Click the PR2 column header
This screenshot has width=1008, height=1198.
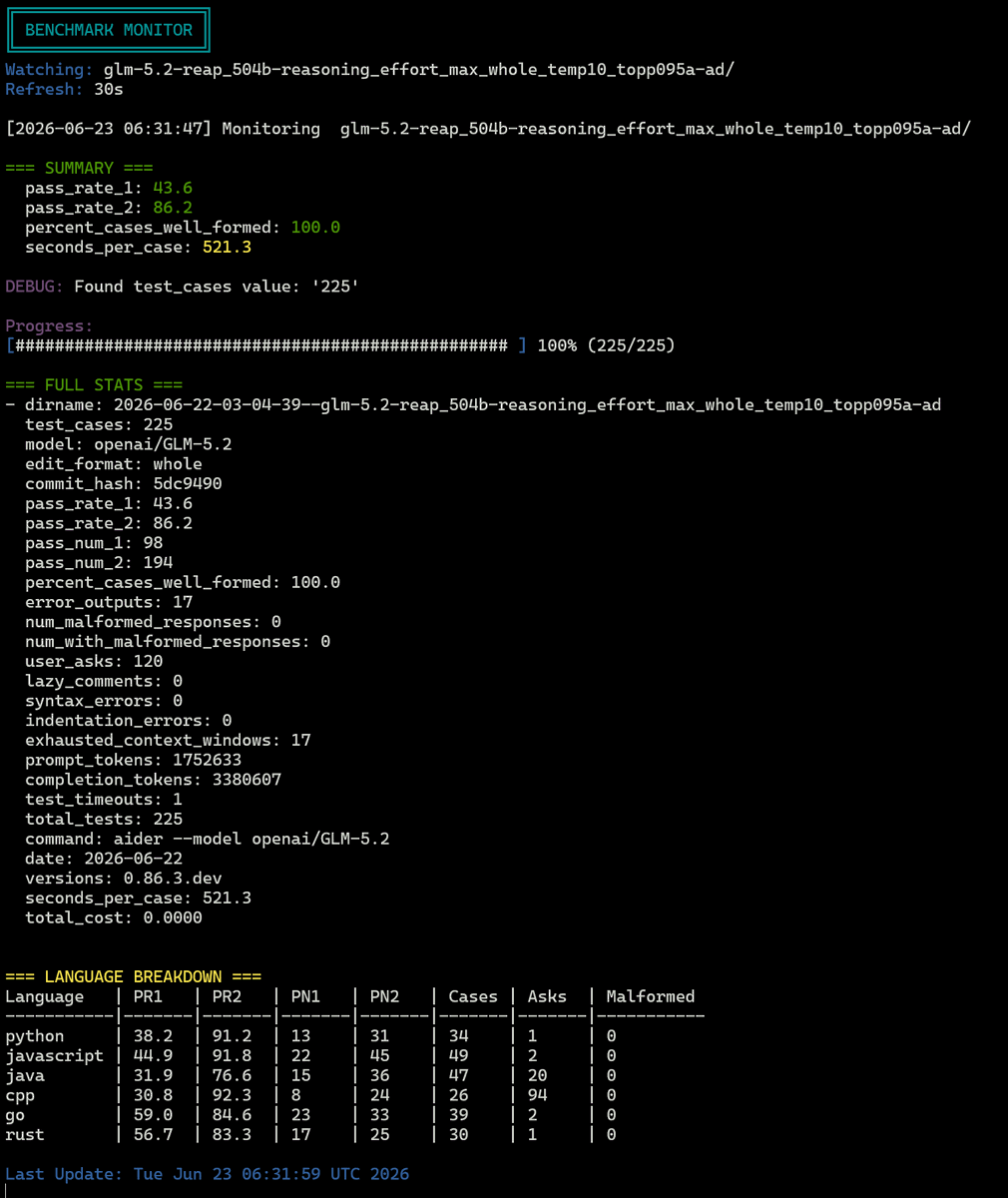coord(227,996)
